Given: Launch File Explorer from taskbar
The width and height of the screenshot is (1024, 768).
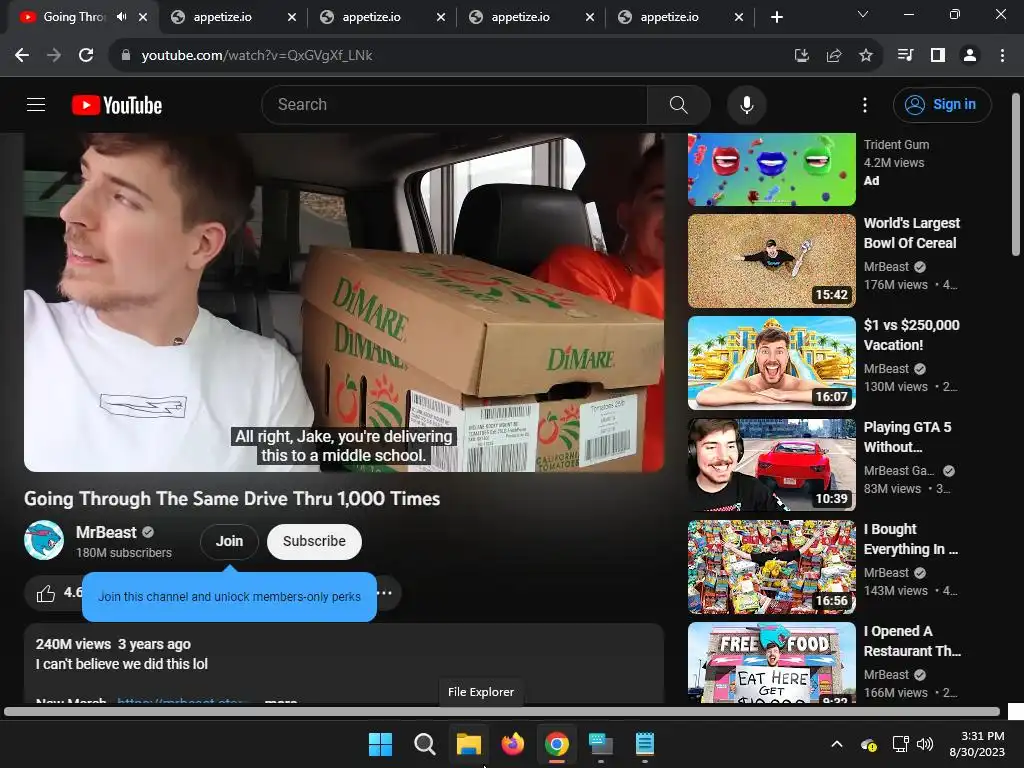Looking at the screenshot, I should click(x=469, y=744).
